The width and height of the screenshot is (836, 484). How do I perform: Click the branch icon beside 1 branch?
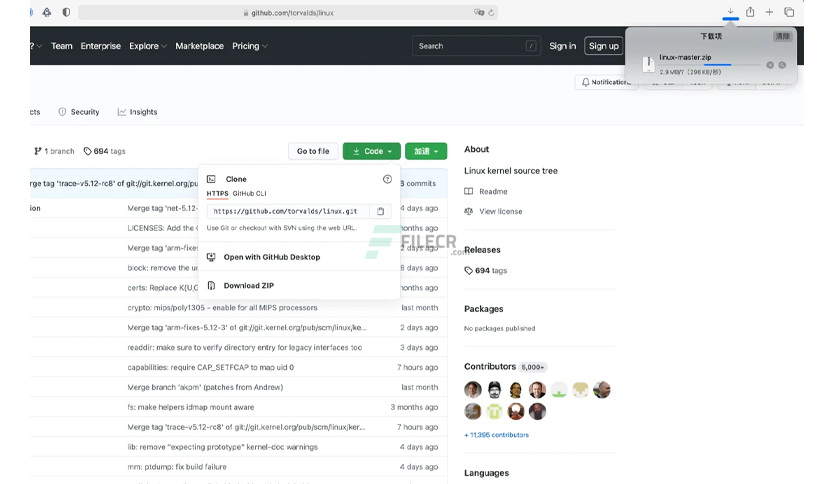coord(37,151)
